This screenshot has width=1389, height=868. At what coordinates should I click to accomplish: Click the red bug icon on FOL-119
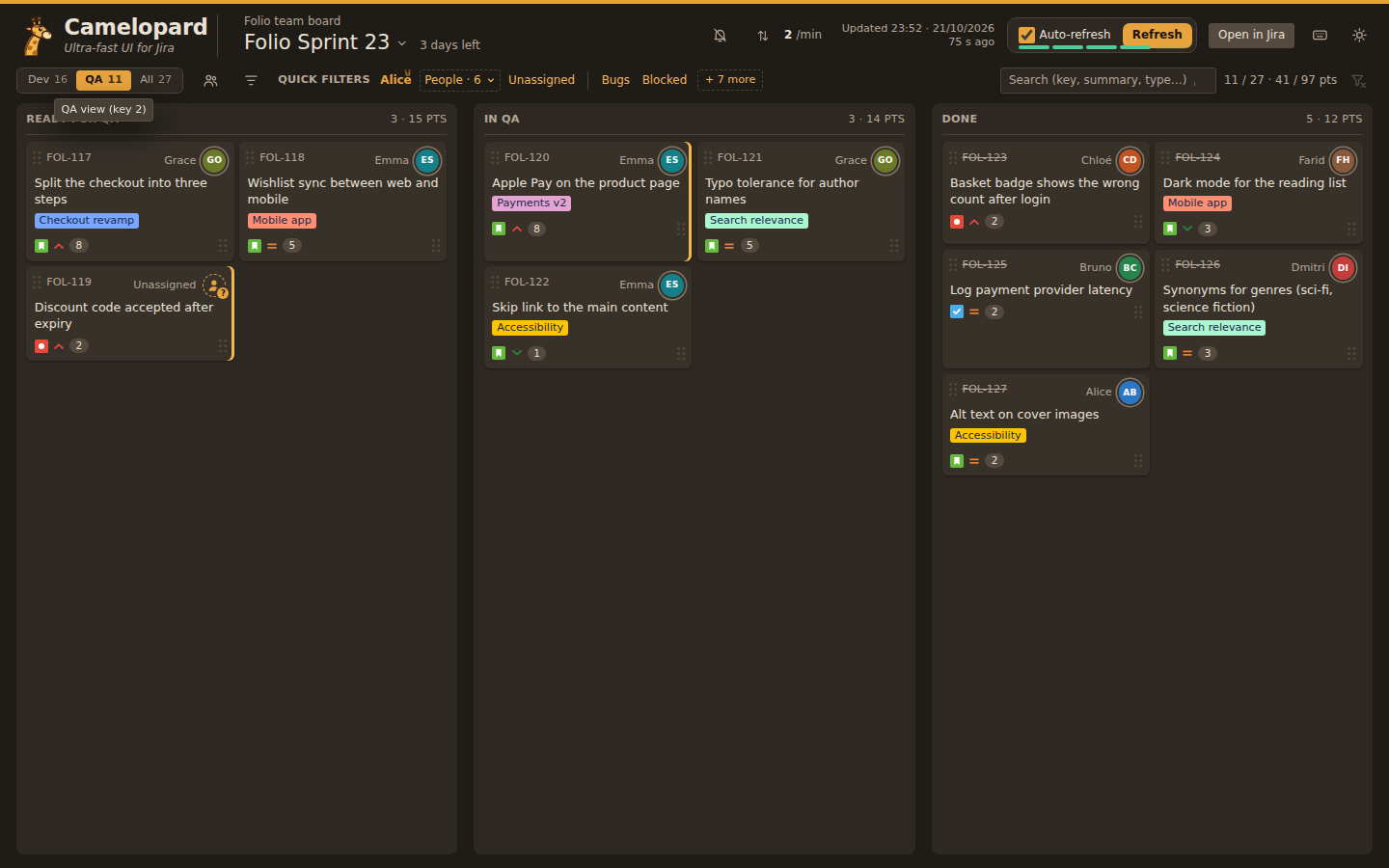[41, 346]
